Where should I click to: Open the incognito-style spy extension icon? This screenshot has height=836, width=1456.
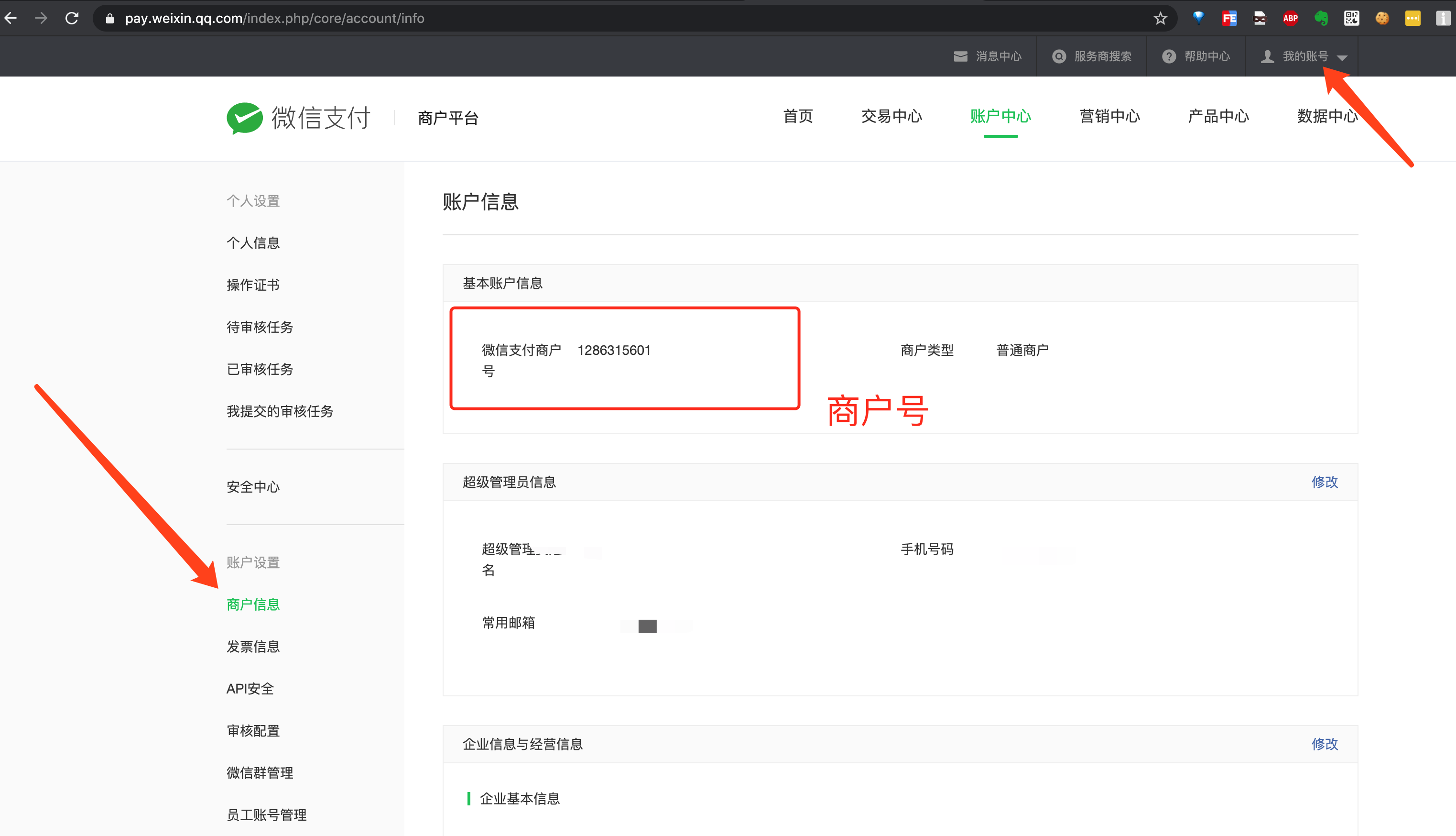1259,18
